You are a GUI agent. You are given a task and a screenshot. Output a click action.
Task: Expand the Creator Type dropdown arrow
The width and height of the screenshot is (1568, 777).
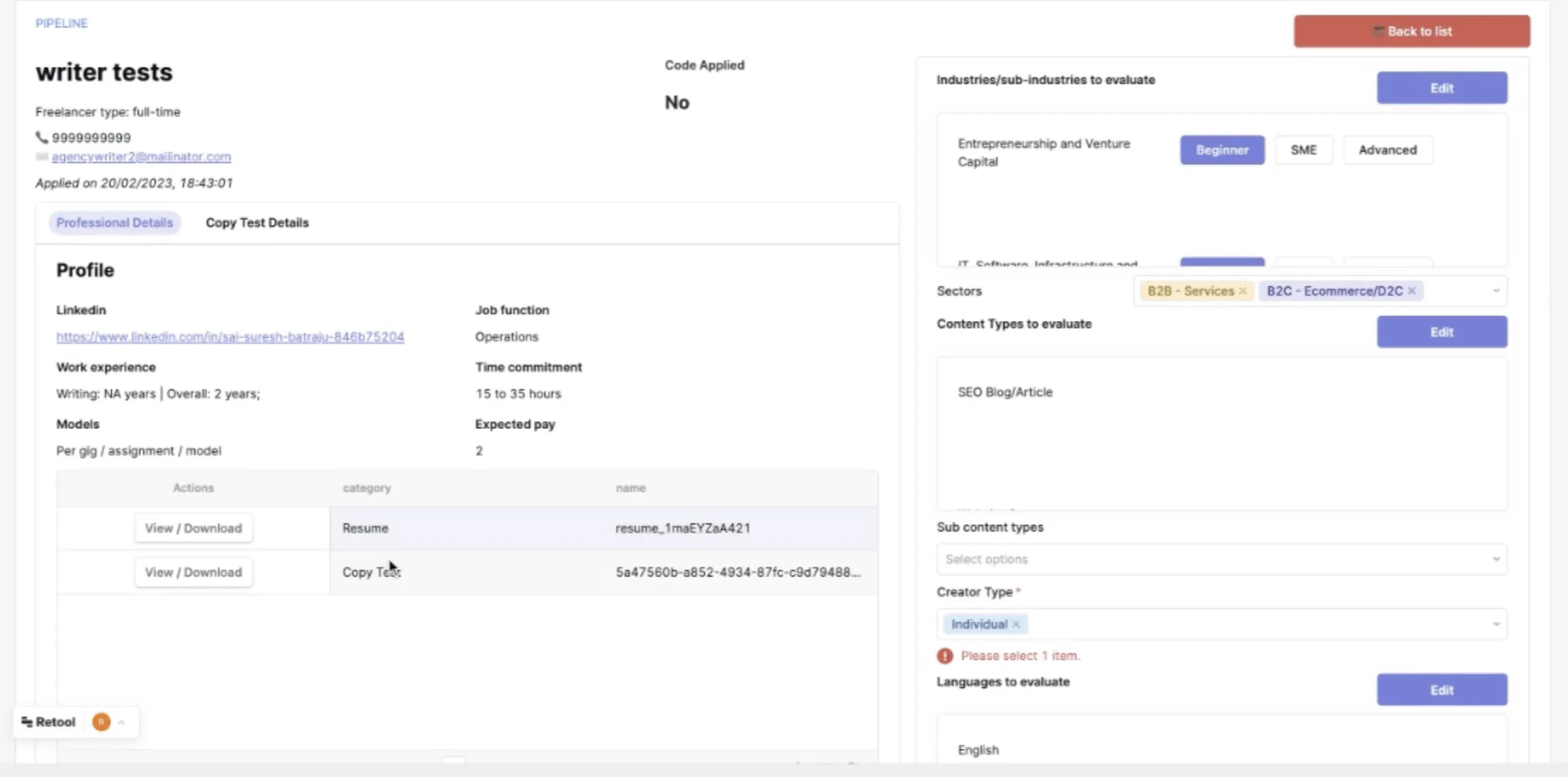(1496, 625)
